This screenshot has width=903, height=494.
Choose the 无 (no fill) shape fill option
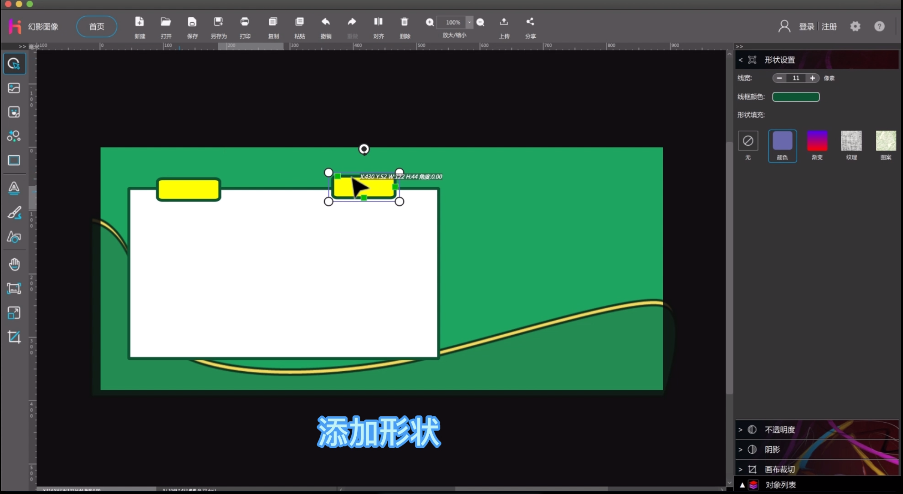(x=748, y=141)
